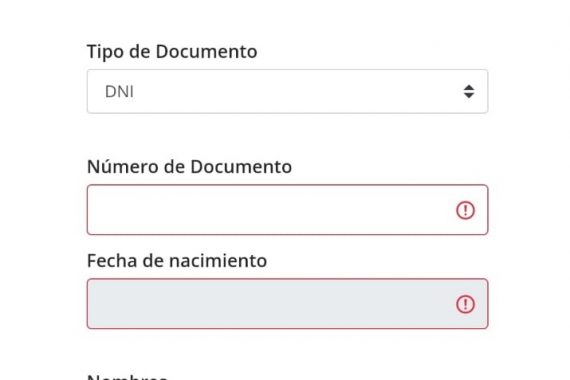Image resolution: width=570 pixels, height=380 pixels.
Task: Click the warning icon in Fecha de nacimiento field
Action: point(465,304)
